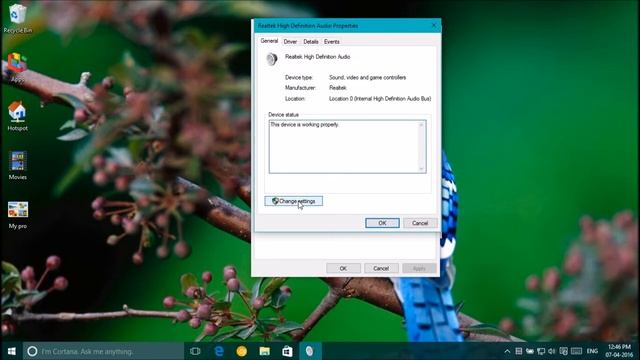Screen dimensions: 640x360
Task: Click the Cortana search box
Action: click(x=103, y=351)
